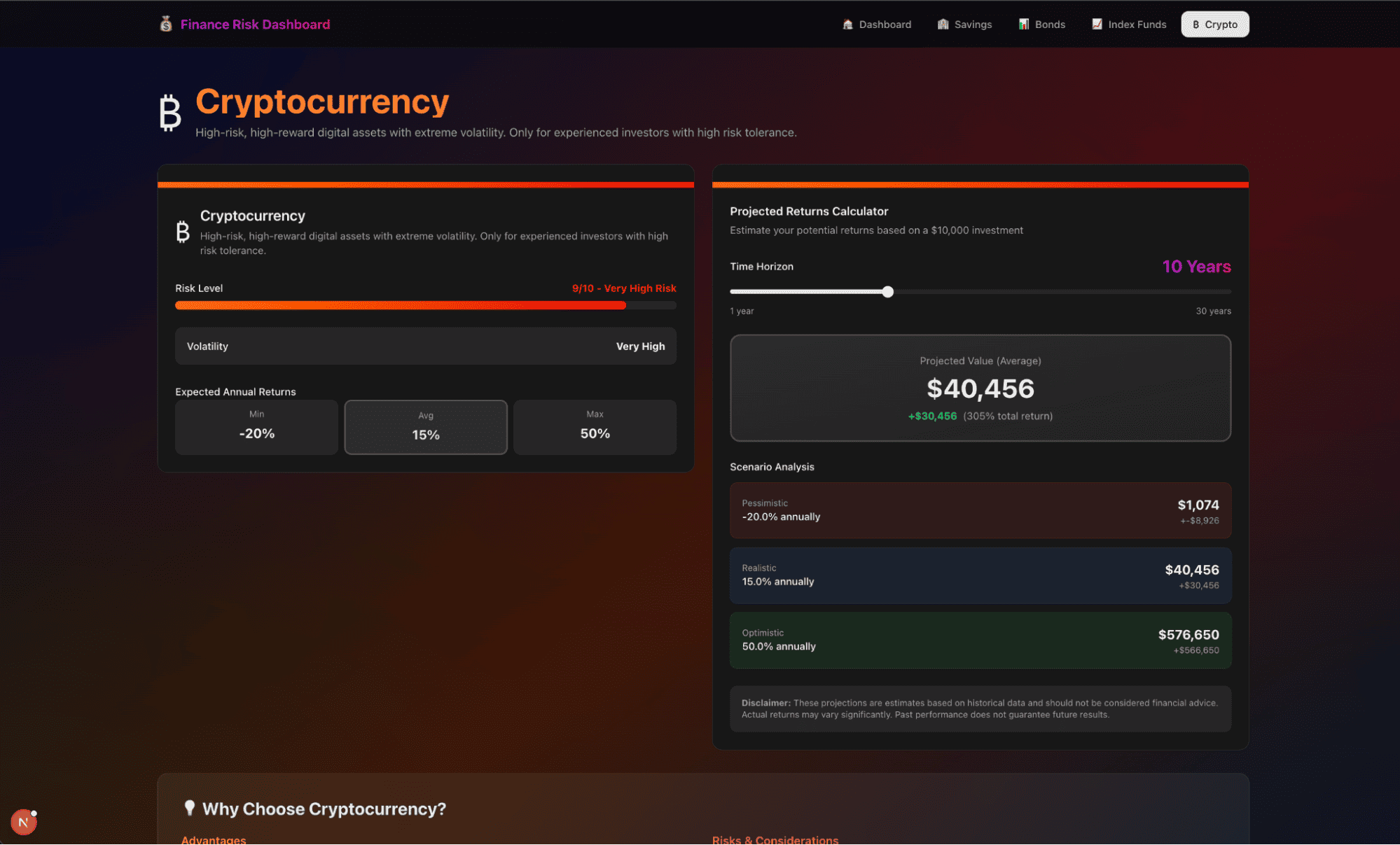
Task: Click the Risk Level progress bar
Action: coord(425,305)
